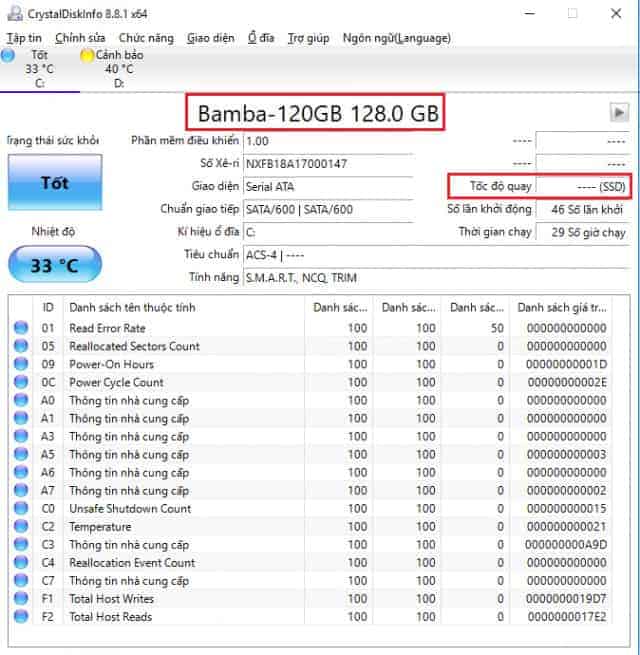Screen dimensions: 640x655
Task: Click the Danh sách giá tr... column header
Action: click(561, 308)
